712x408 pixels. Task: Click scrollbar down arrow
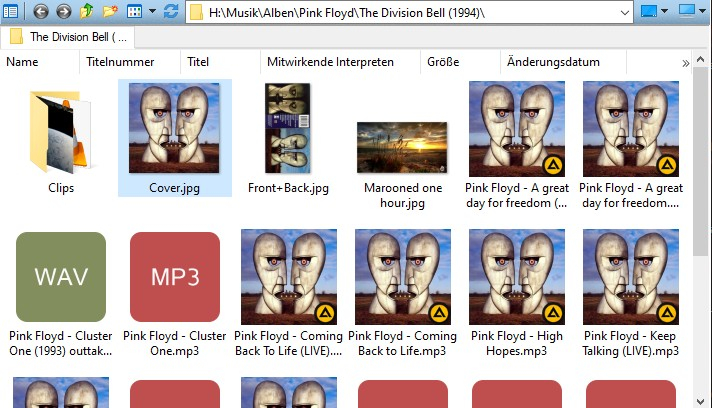[700, 401]
